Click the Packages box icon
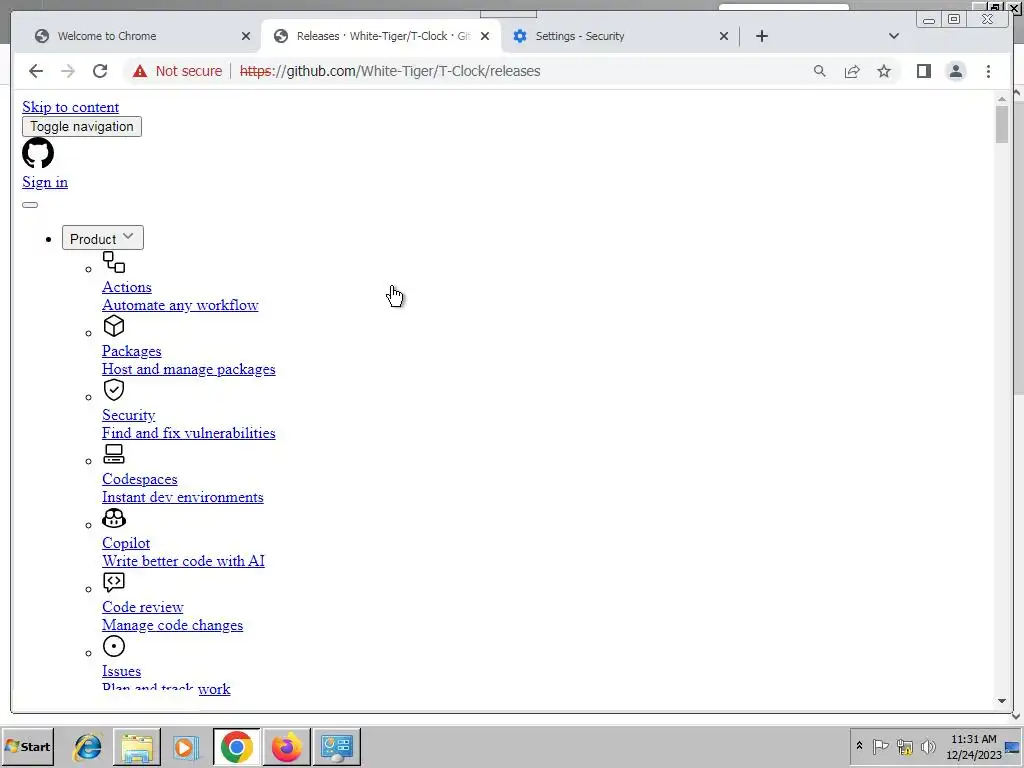 click(114, 326)
